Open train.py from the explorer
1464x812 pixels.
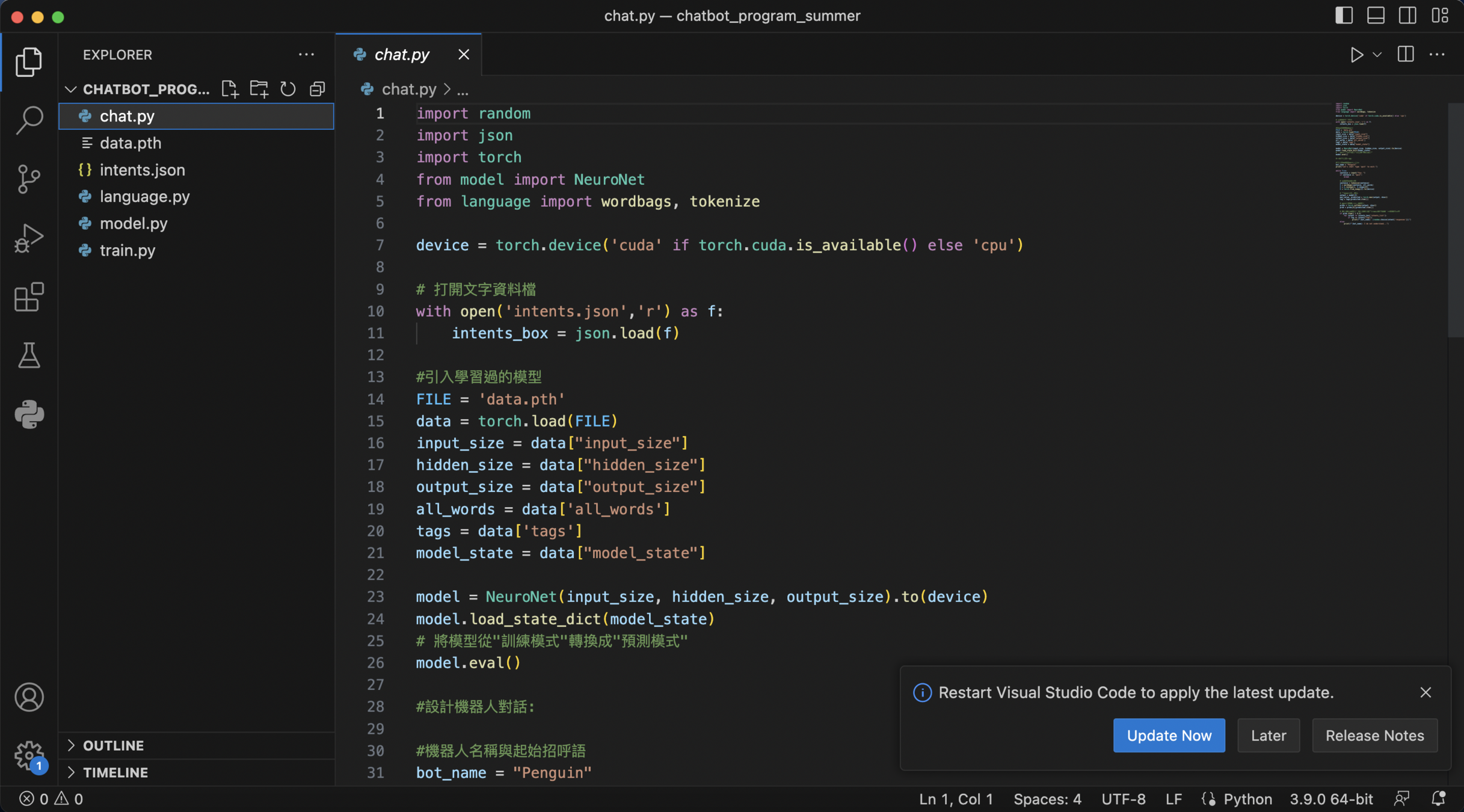128,250
